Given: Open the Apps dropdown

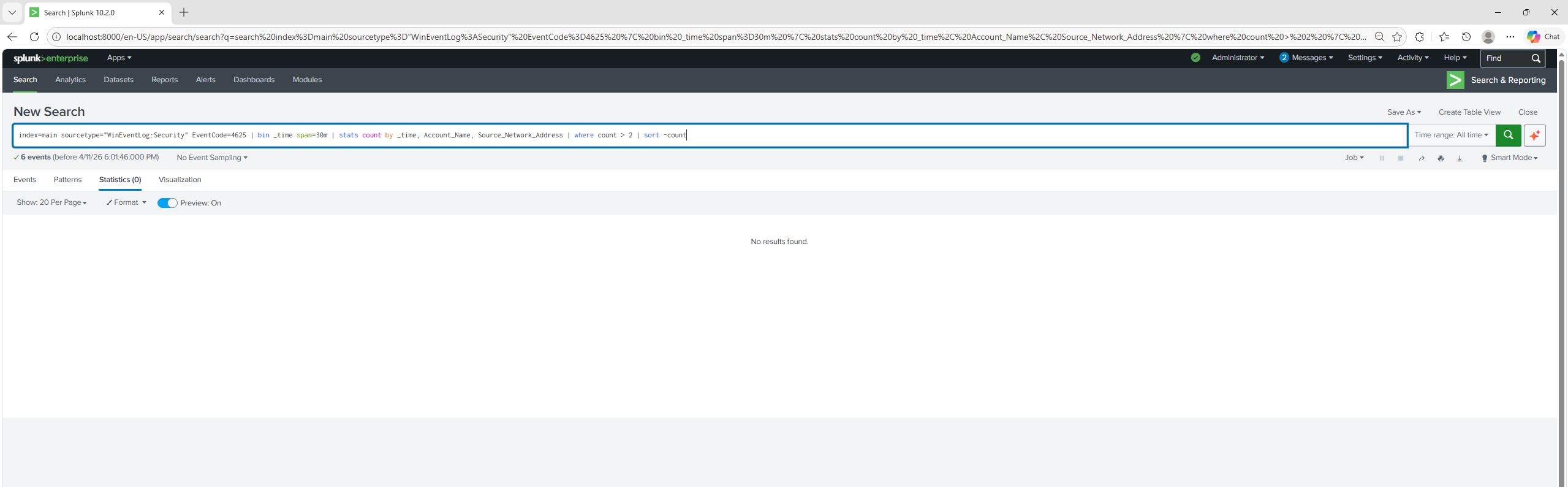Looking at the screenshot, I should tap(119, 58).
